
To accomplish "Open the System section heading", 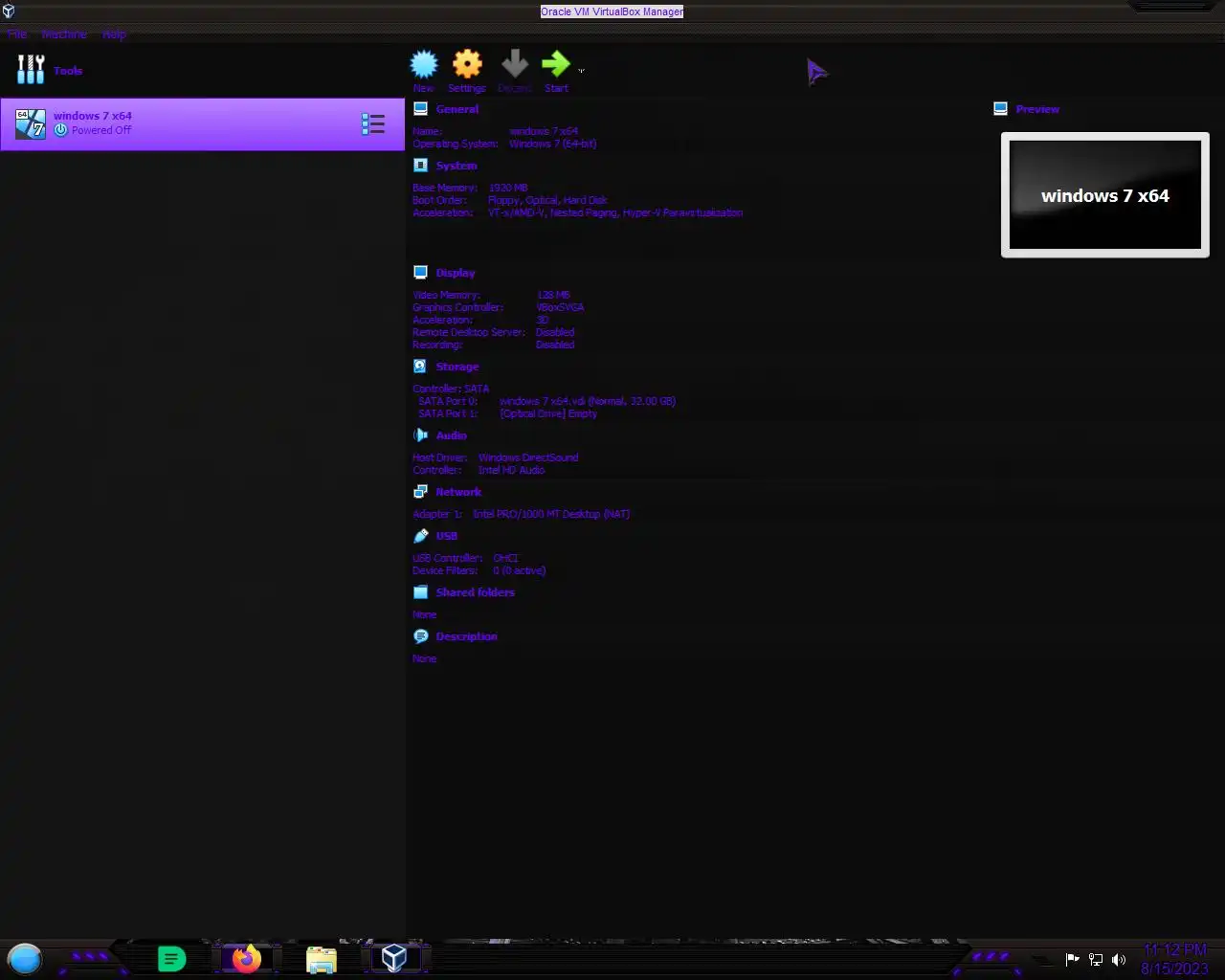I will (457, 166).
